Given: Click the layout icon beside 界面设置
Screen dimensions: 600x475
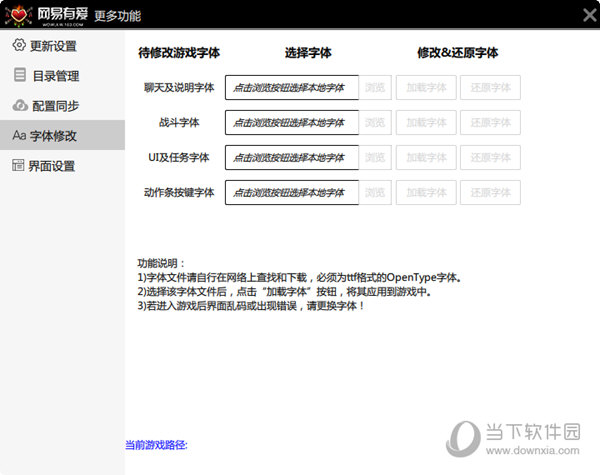Looking at the screenshot, I should click(18, 165).
